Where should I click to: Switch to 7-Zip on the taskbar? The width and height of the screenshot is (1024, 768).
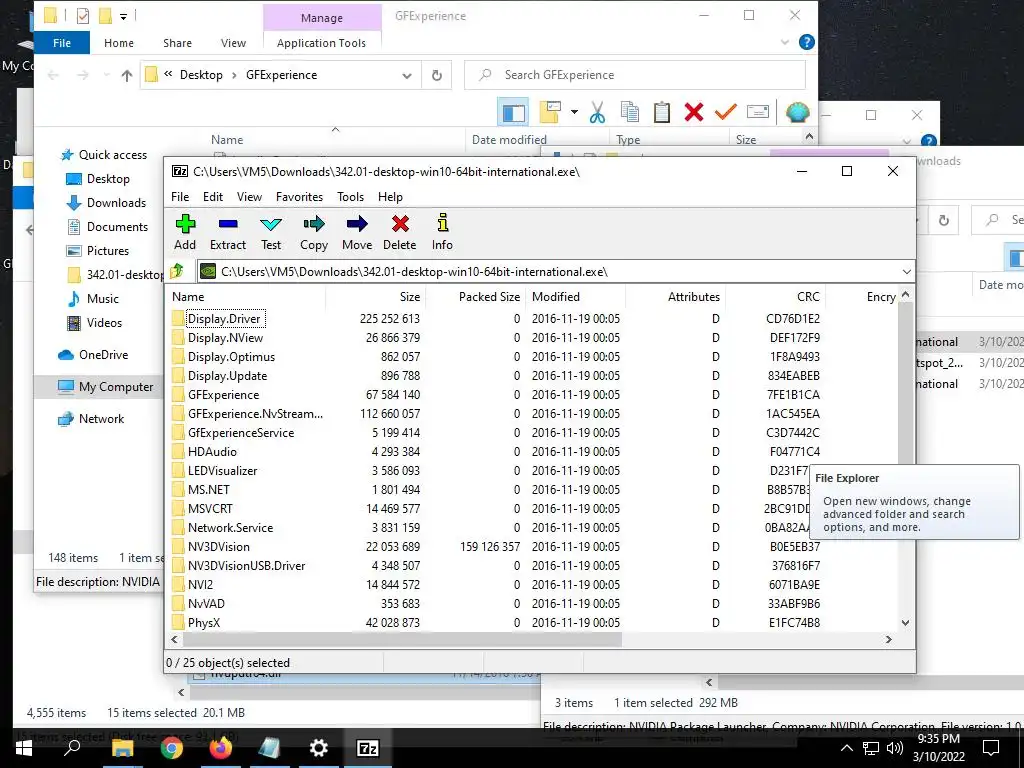tap(368, 748)
